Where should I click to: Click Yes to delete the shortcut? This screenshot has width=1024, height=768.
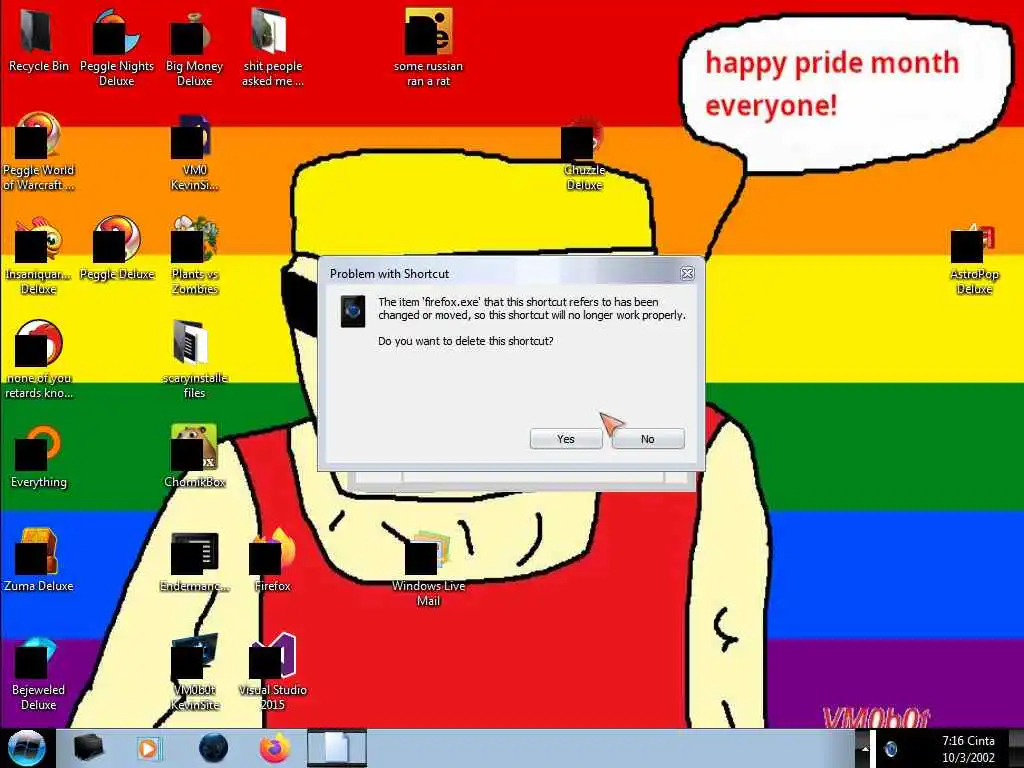[x=566, y=439]
